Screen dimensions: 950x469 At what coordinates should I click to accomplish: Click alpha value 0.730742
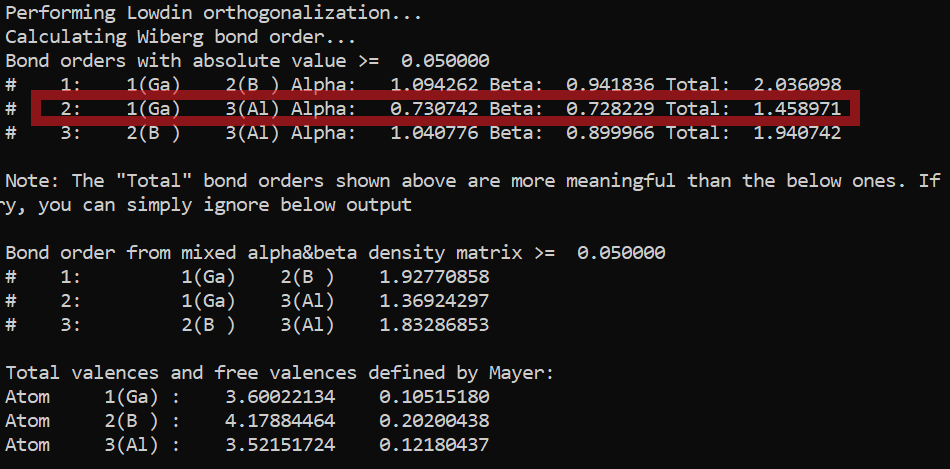(x=434, y=109)
